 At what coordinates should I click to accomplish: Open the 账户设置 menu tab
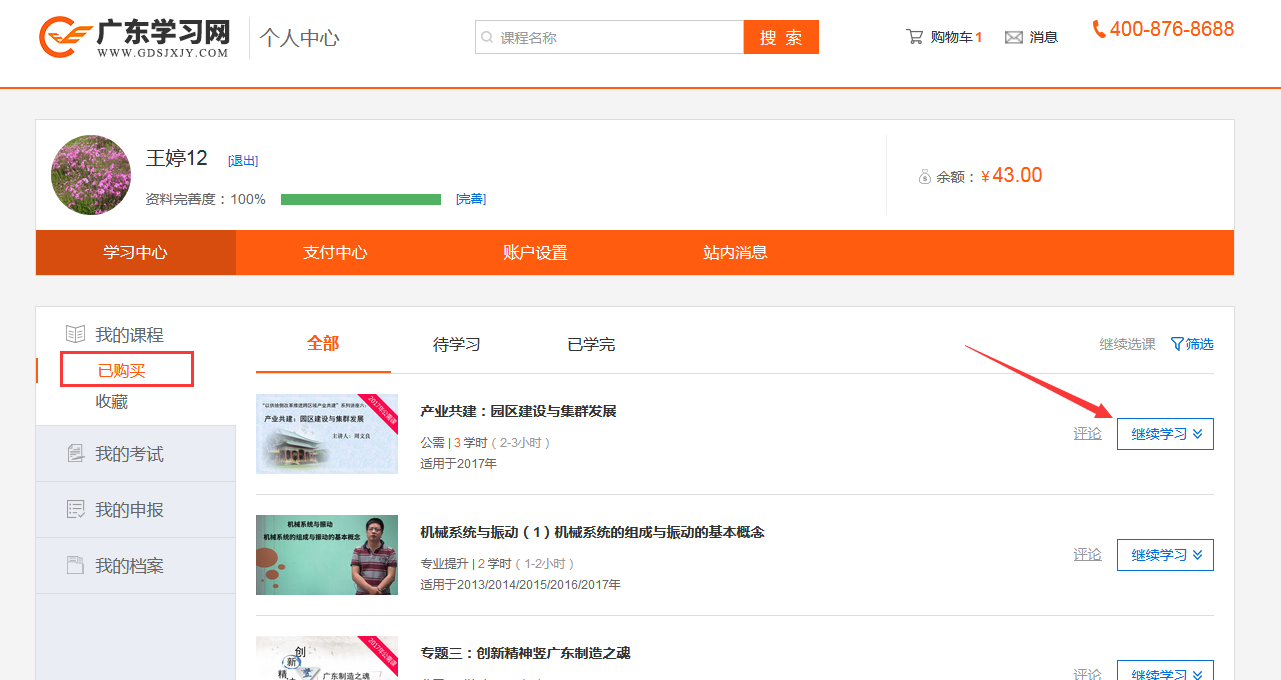pyautogui.click(x=535, y=253)
